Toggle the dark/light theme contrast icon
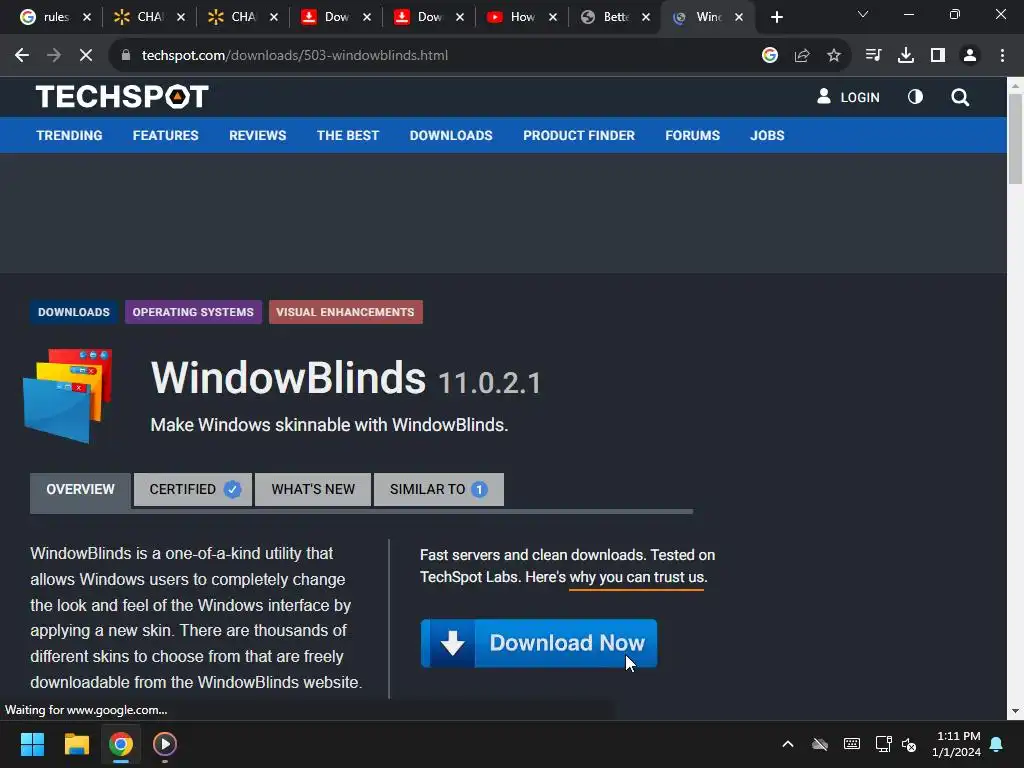 pyautogui.click(x=915, y=97)
